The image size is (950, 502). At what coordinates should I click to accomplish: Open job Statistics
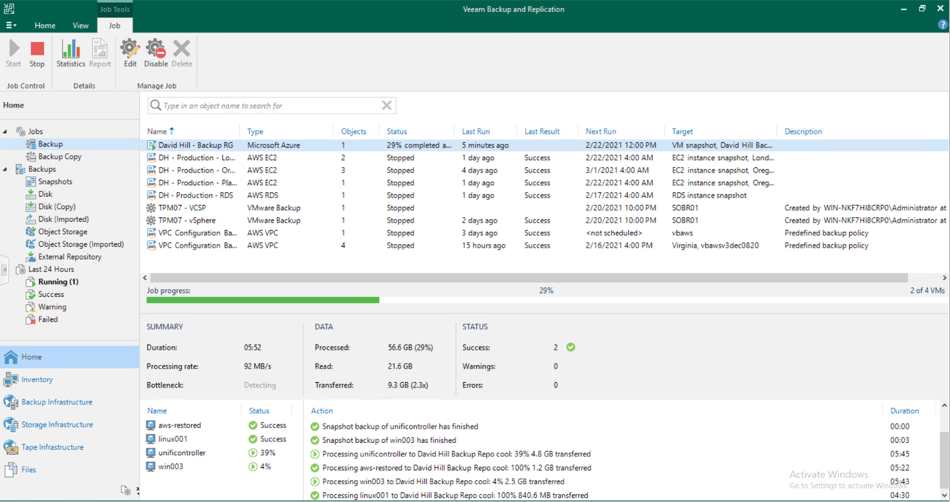[x=70, y=53]
